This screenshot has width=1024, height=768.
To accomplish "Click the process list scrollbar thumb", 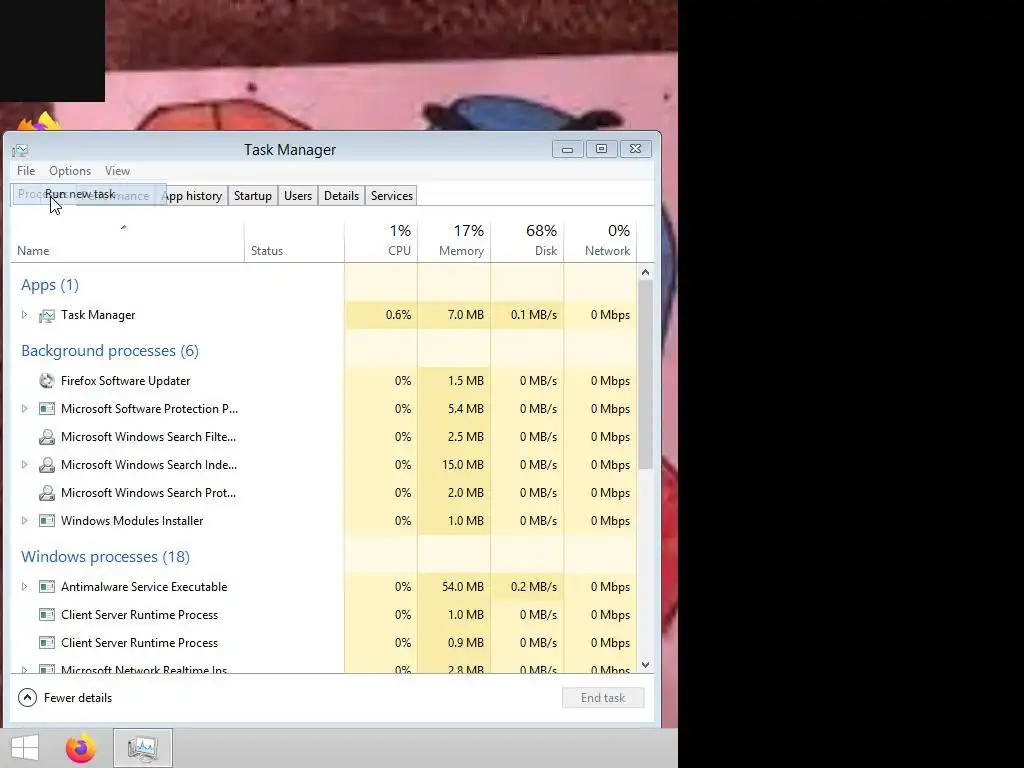I will (x=645, y=375).
